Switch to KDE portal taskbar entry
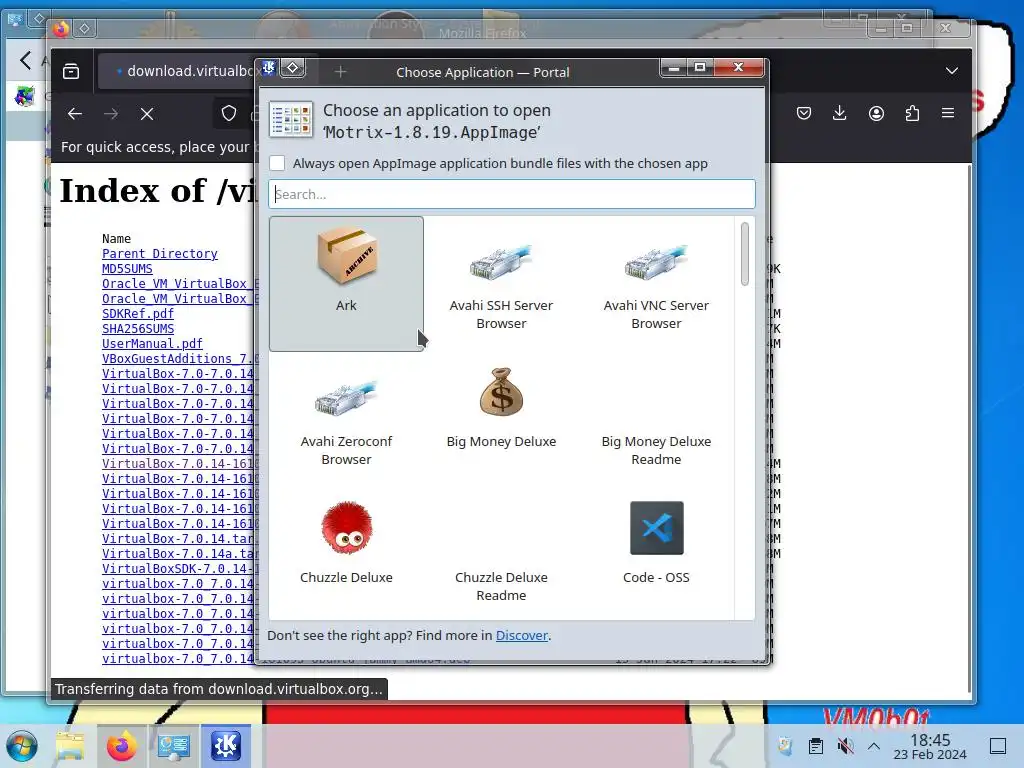 pos(226,746)
